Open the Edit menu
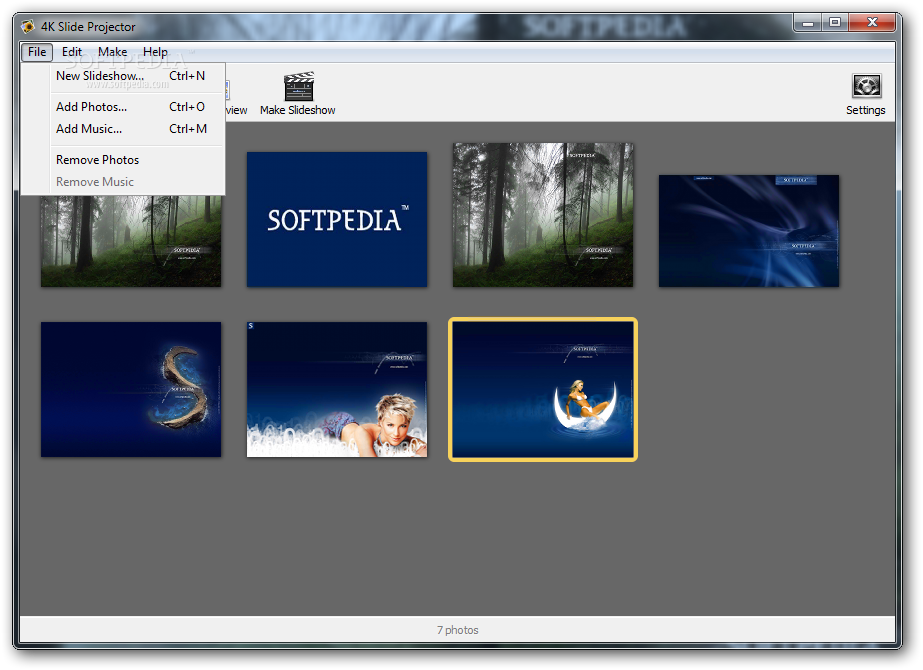This screenshot has height=670, width=923. (72, 52)
